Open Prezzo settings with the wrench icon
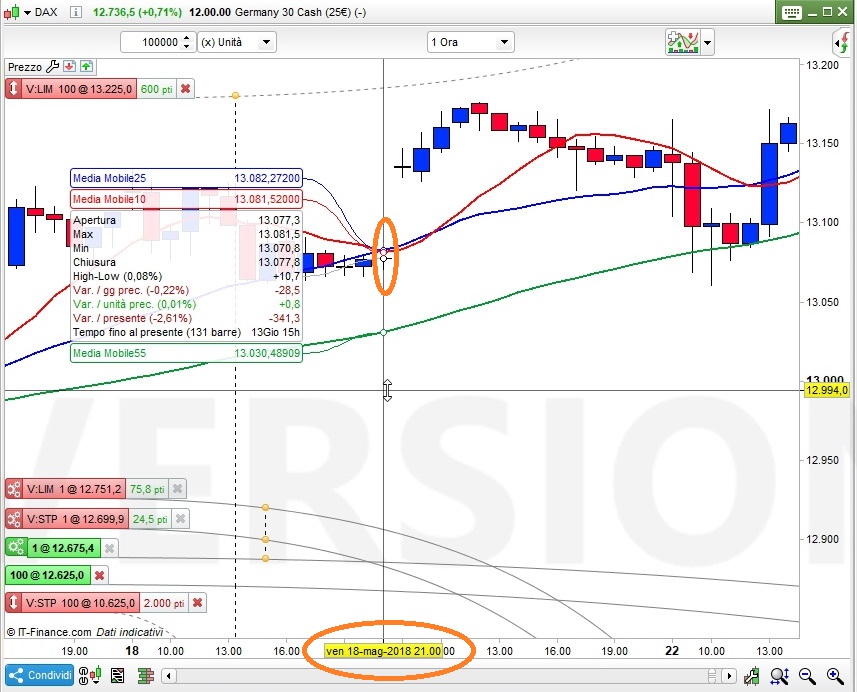Image resolution: width=857 pixels, height=692 pixels. (x=52, y=67)
